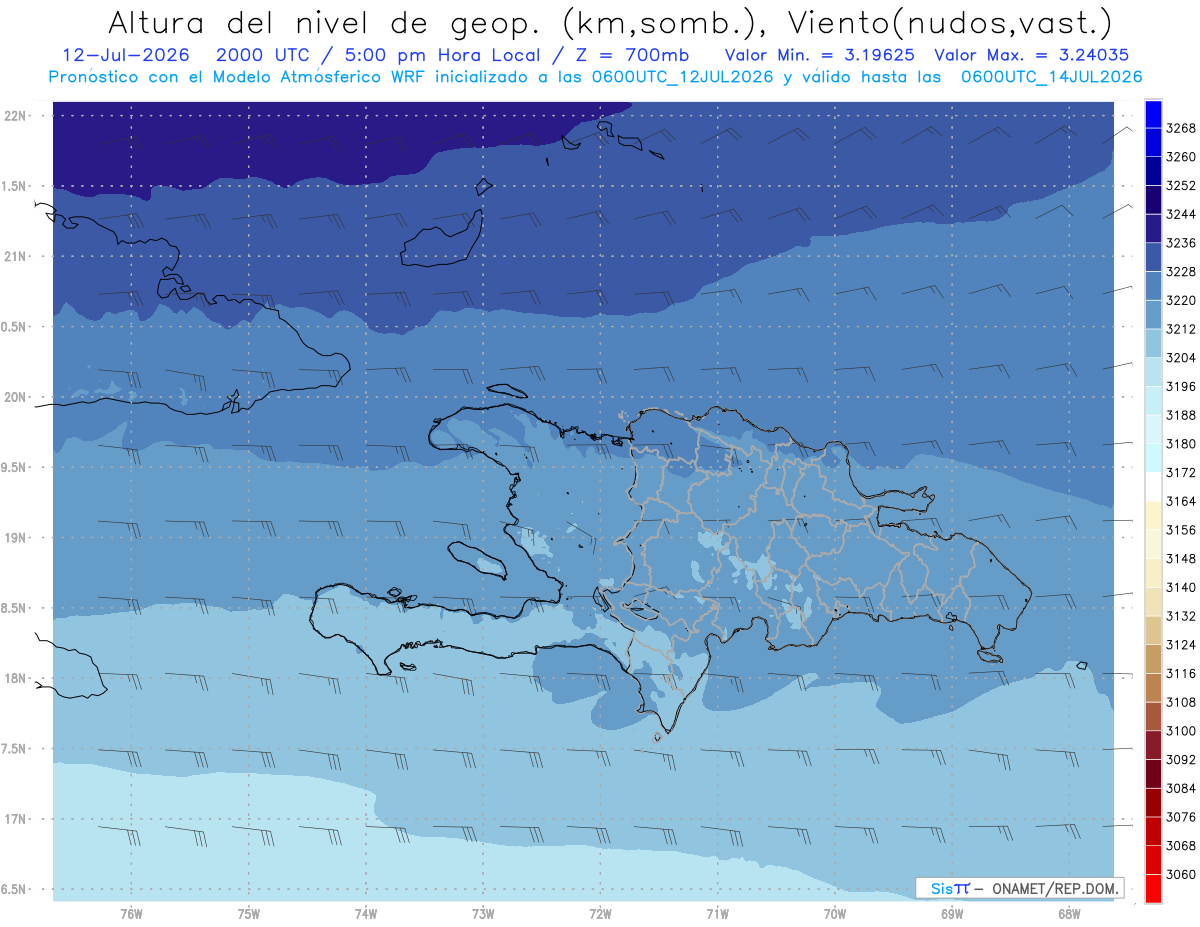Screen dimensions: 1200x927
Task: Click the '3228' color scale value
Action: click(x=1181, y=272)
